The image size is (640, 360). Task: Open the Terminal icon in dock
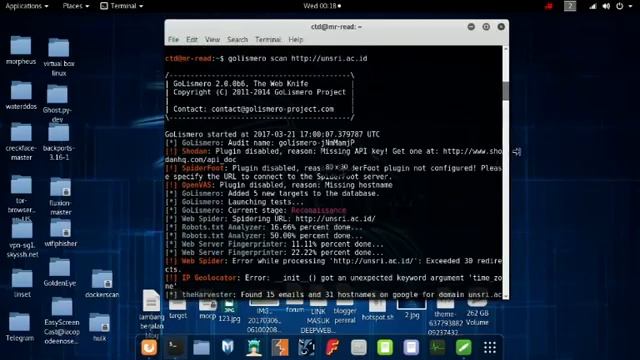(175, 347)
